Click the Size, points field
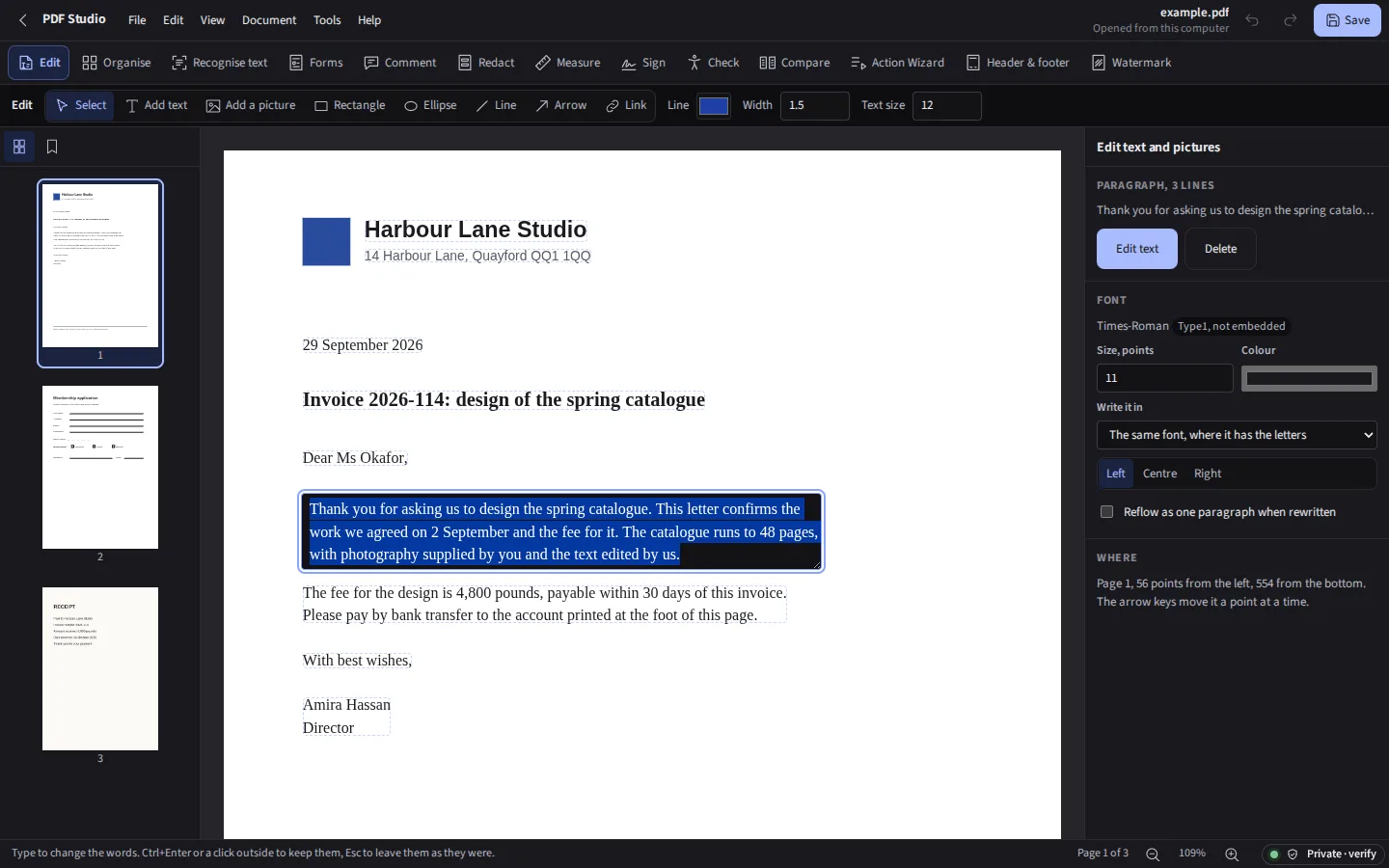The width and height of the screenshot is (1389, 868). click(x=1165, y=378)
